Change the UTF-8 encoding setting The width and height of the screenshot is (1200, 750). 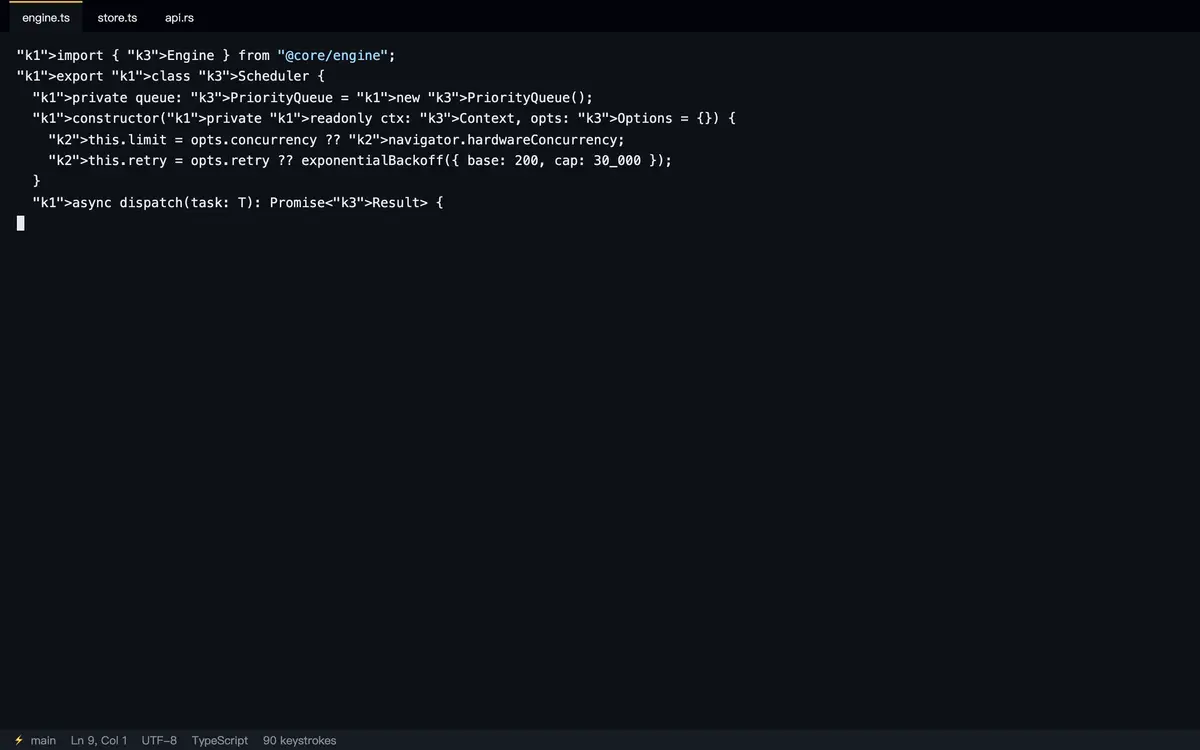[x=159, y=740]
